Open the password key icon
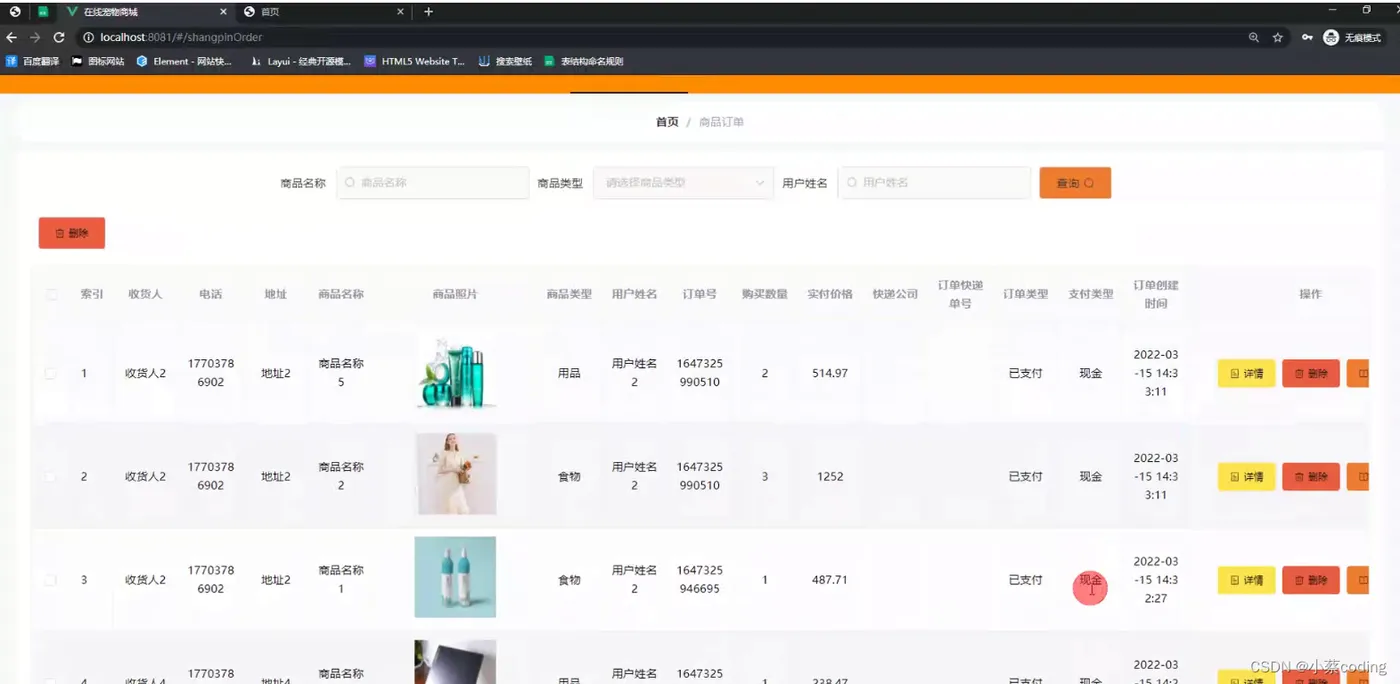Screen dimensions: 1400x684 click(x=1307, y=37)
